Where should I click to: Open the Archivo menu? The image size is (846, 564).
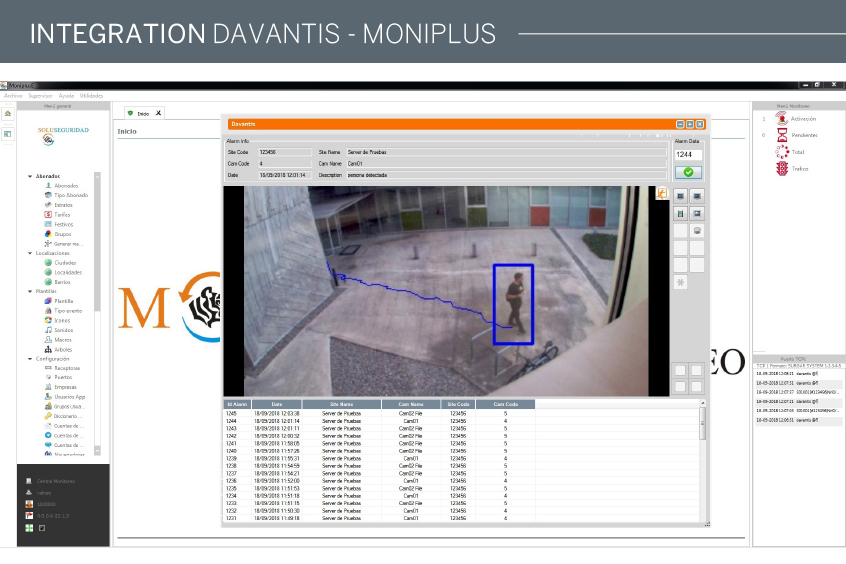(13, 95)
